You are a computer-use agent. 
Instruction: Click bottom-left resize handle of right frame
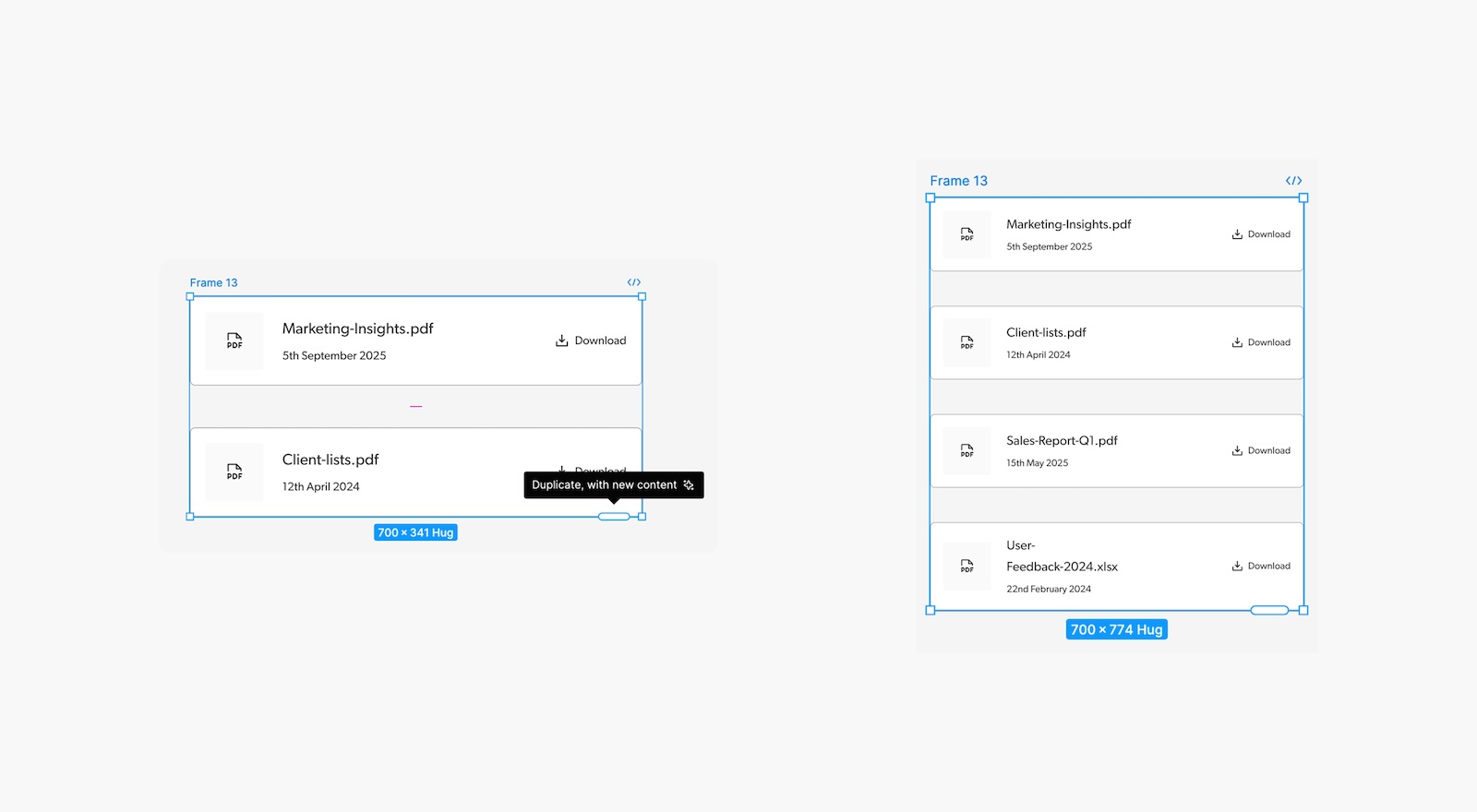tap(931, 610)
